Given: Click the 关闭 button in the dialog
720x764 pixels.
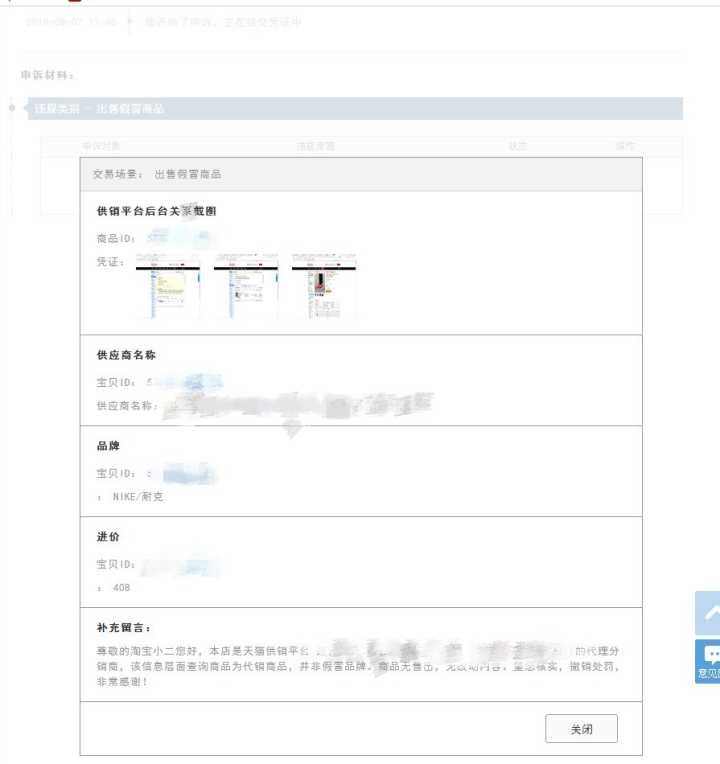Looking at the screenshot, I should pyautogui.click(x=581, y=728).
